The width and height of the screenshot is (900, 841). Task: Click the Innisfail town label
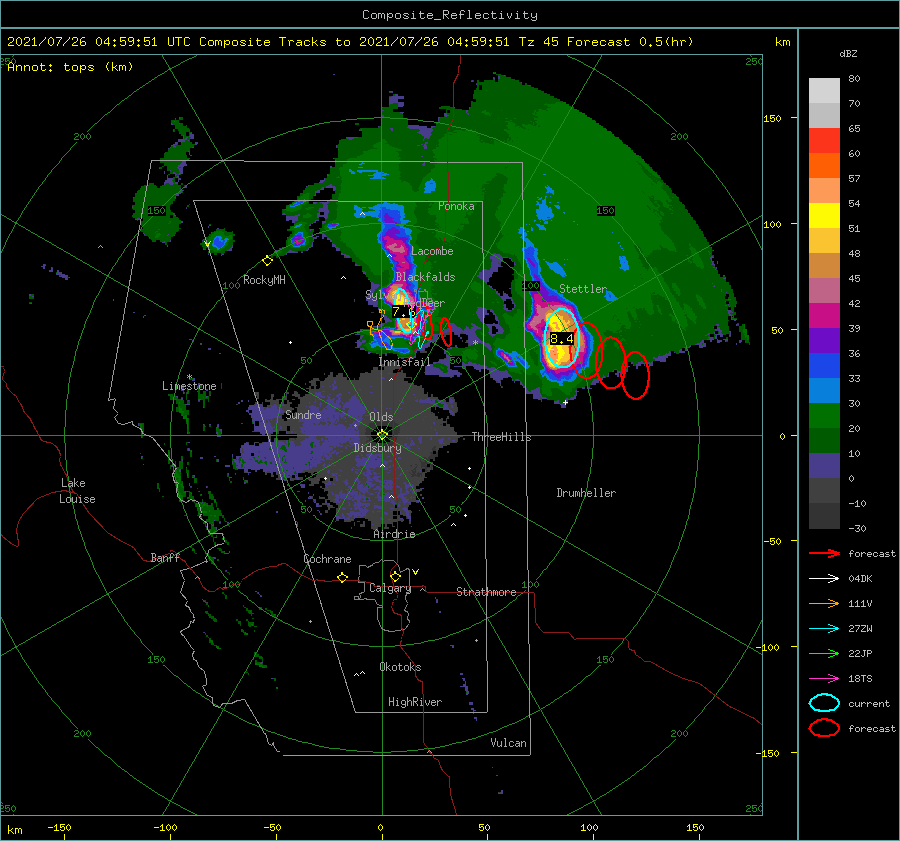(404, 362)
